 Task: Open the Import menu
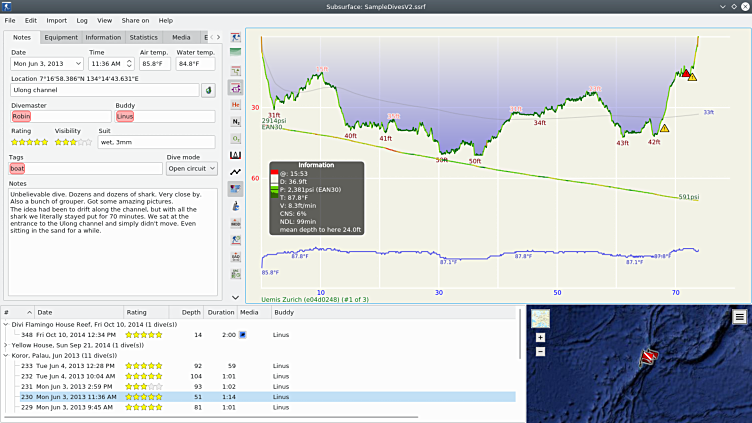[57, 20]
